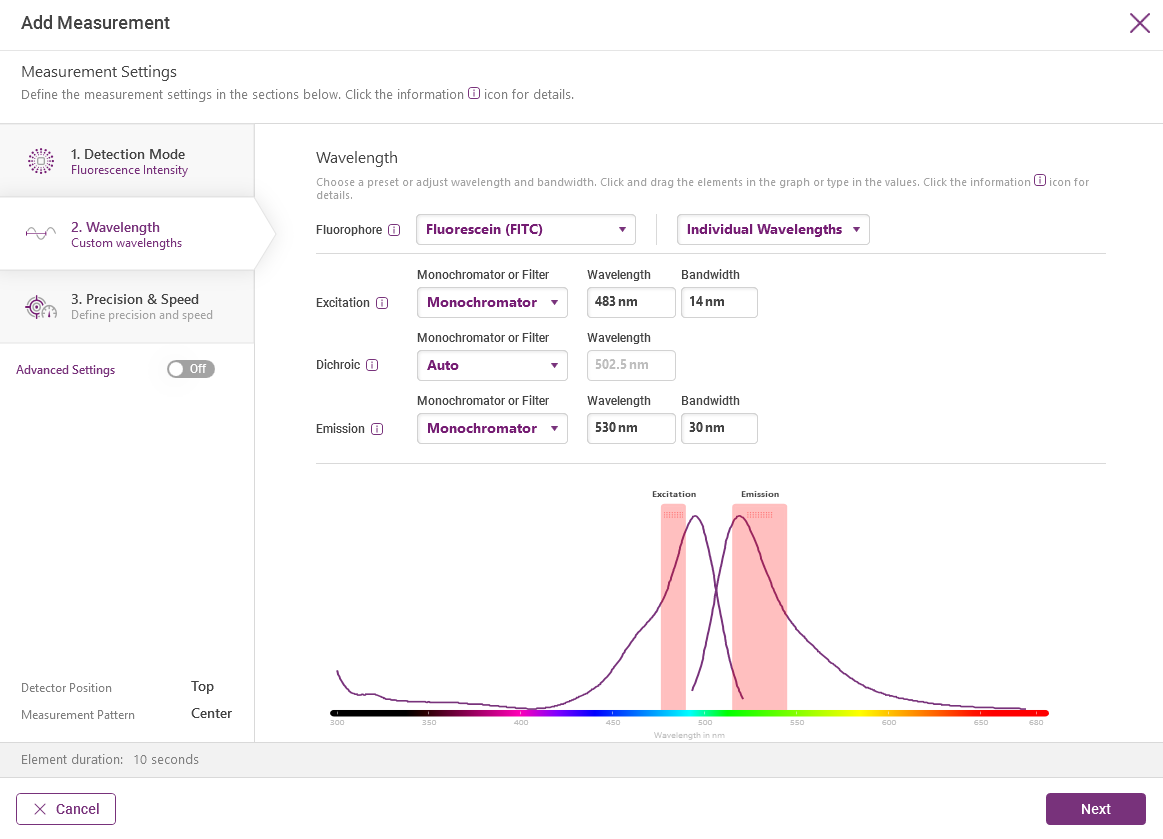Viewport: 1163px width, 839px height.
Task: Click Element duration 10 seconds text
Action: pyautogui.click(x=110, y=760)
